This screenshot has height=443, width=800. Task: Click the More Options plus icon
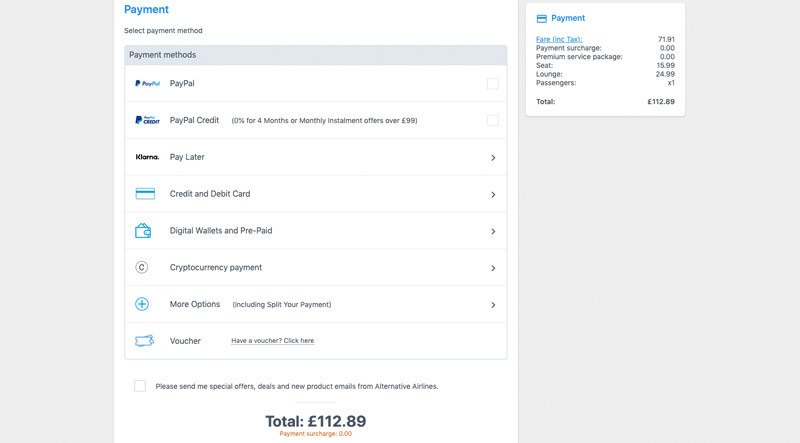point(142,304)
